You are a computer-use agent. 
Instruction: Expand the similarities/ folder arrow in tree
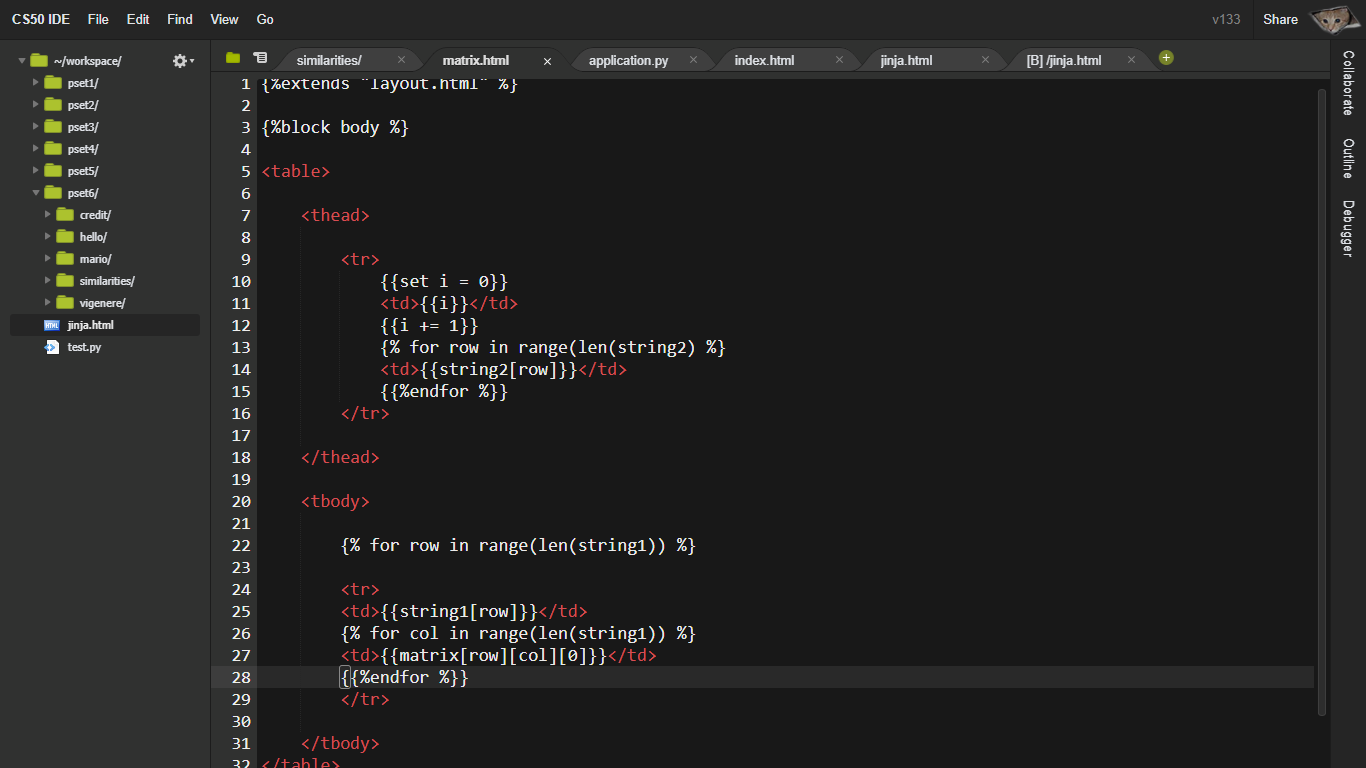coord(48,281)
